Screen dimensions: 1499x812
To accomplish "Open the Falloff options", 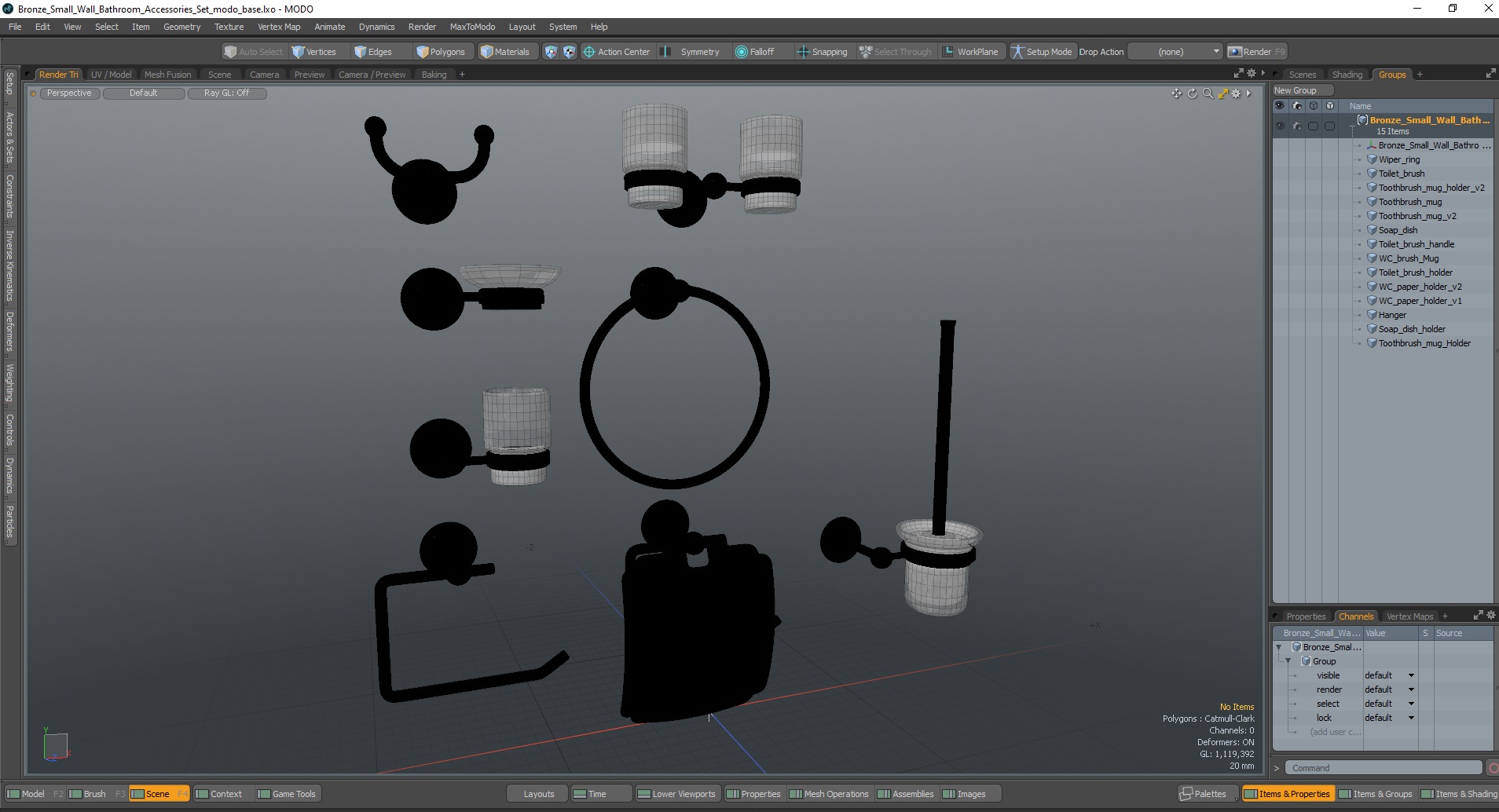I will coord(755,52).
